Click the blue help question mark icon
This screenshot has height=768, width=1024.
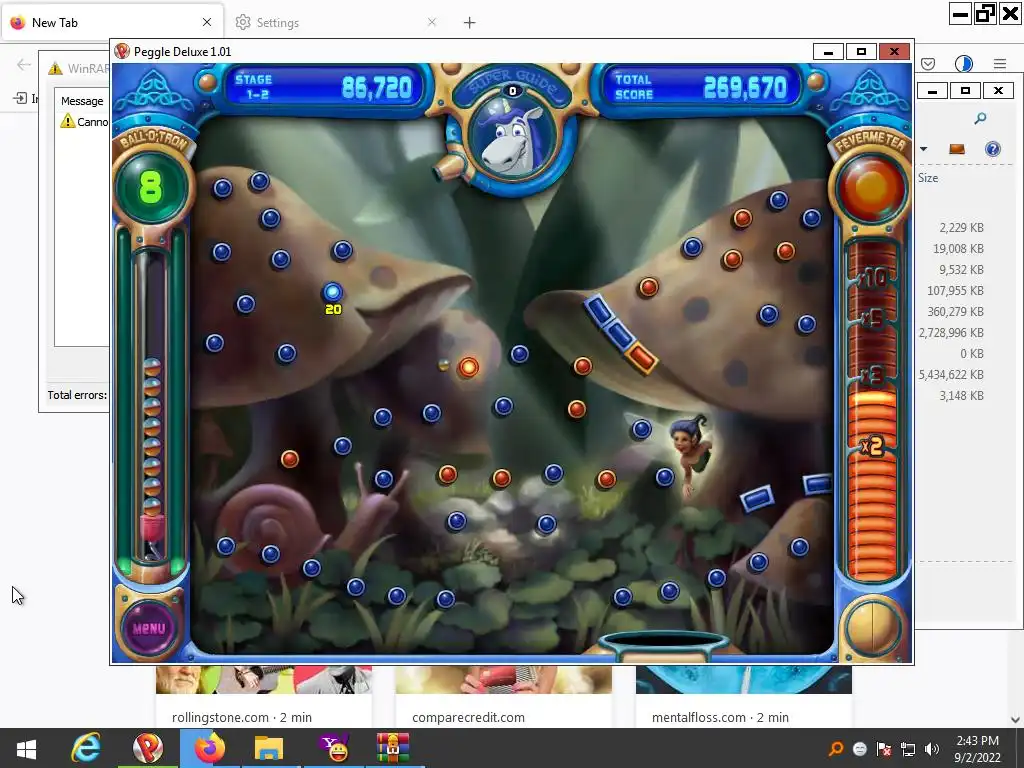(993, 149)
